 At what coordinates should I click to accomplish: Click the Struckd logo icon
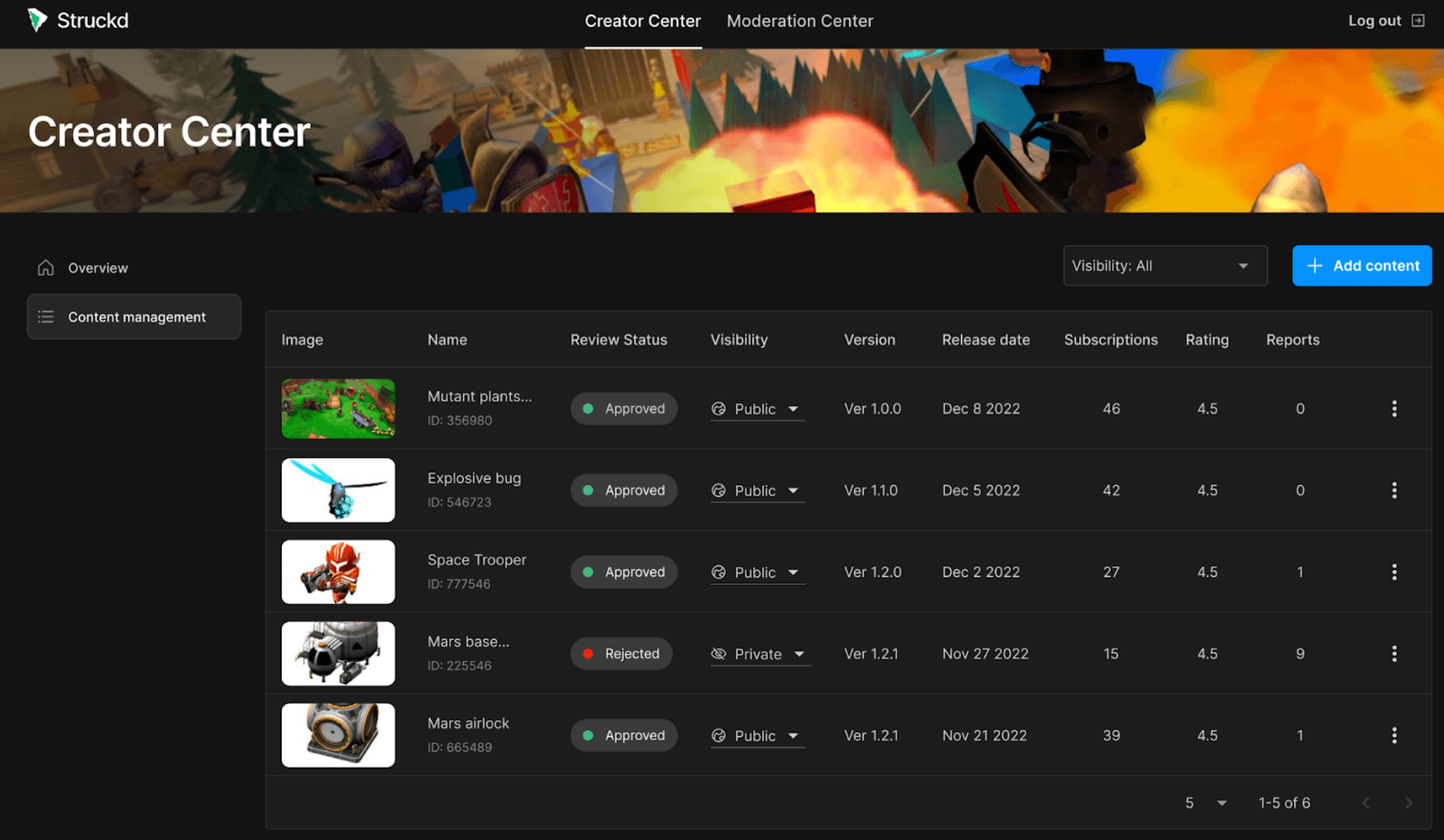37,20
